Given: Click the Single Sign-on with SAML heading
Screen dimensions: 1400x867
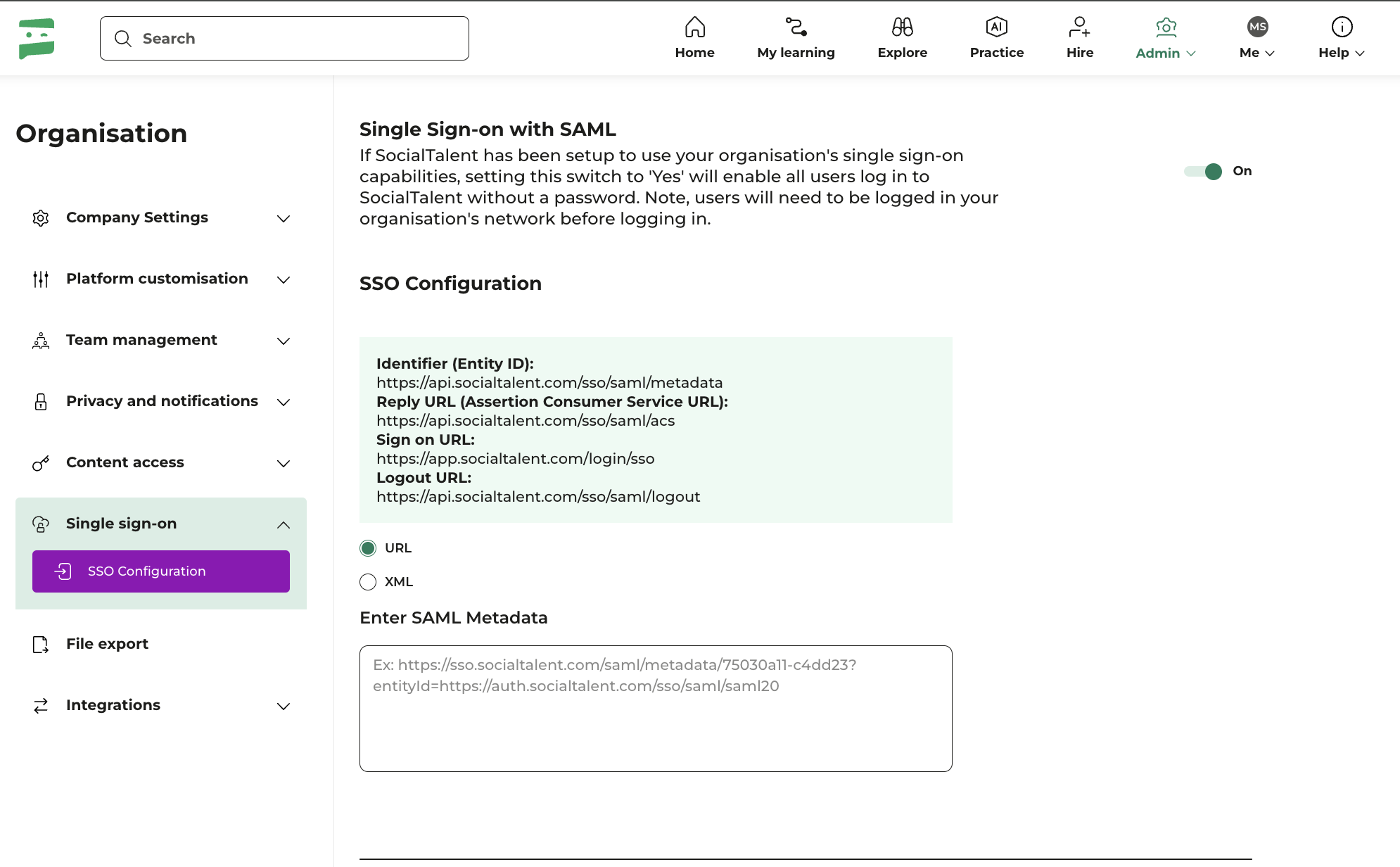Looking at the screenshot, I should (488, 129).
